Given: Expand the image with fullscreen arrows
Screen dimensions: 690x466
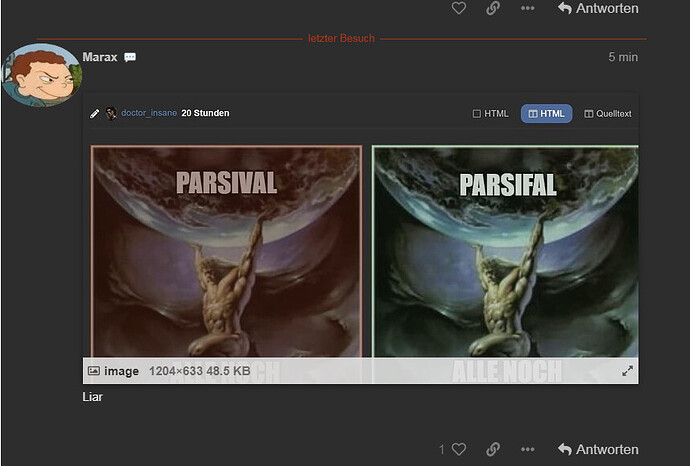Looking at the screenshot, I should [x=628, y=371].
